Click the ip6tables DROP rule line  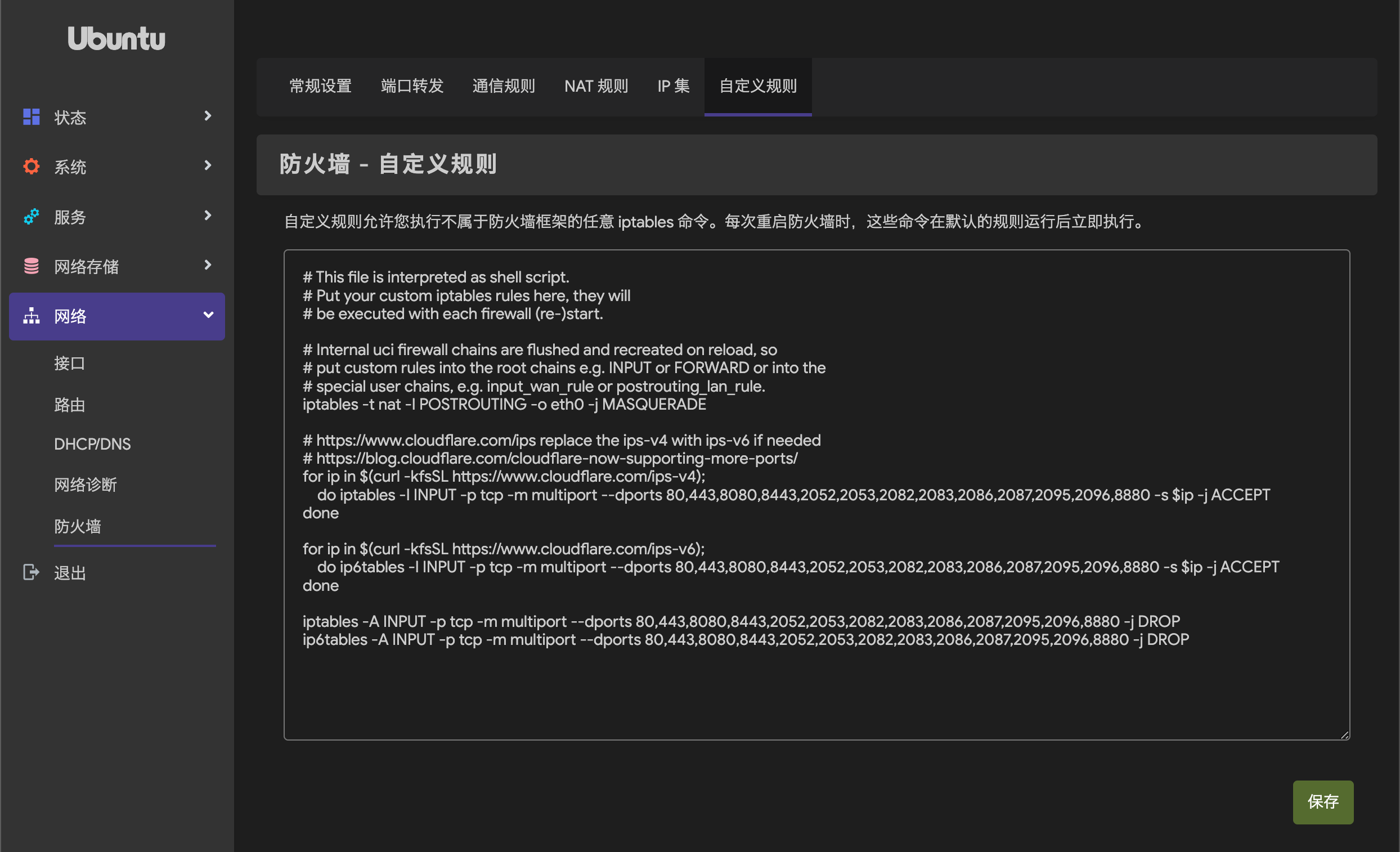746,639
